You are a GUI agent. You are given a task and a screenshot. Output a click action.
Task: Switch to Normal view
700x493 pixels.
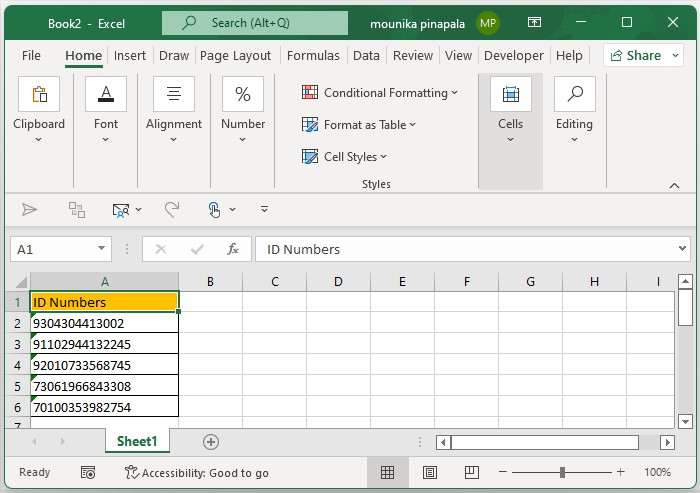pyautogui.click(x=388, y=472)
